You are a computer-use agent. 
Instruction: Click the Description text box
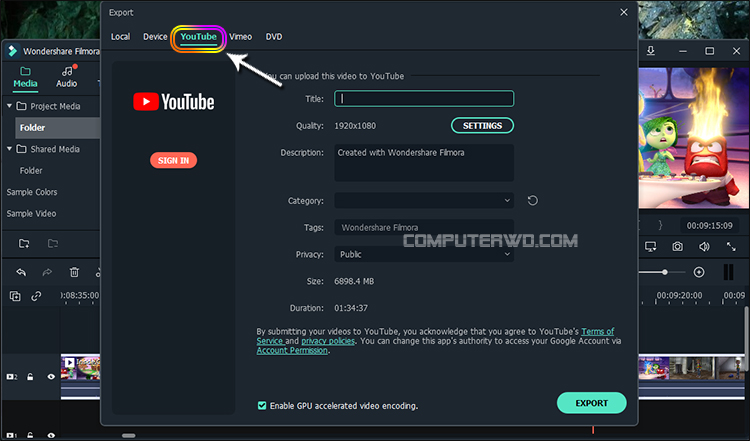pyautogui.click(x=424, y=163)
